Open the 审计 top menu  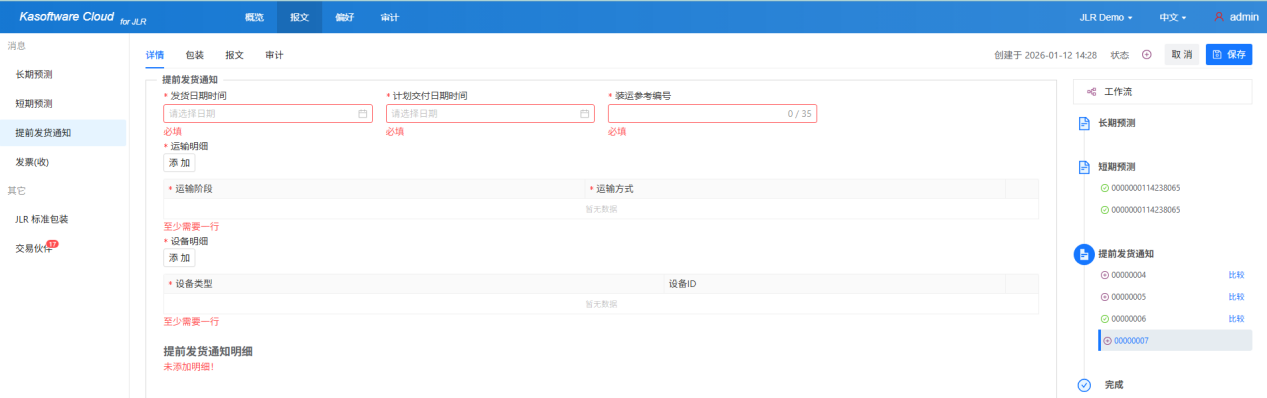tap(390, 17)
